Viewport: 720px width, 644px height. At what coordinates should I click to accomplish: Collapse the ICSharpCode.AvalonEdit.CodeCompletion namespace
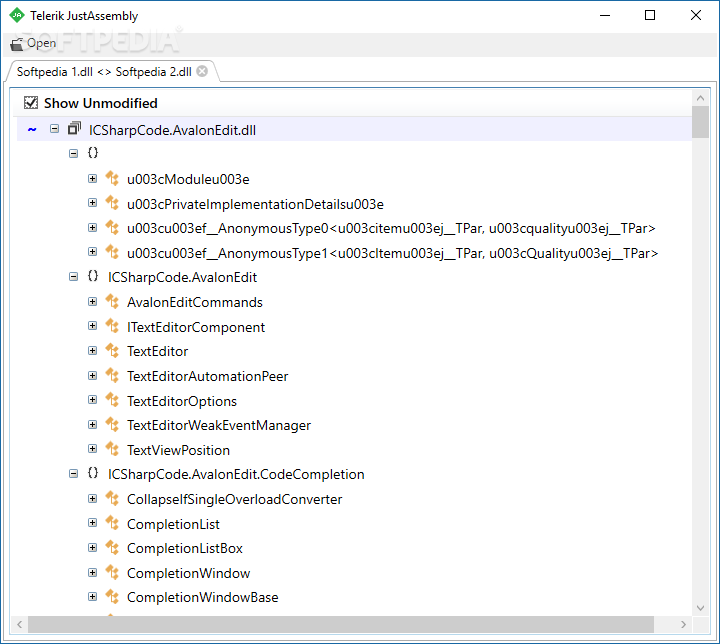click(x=73, y=474)
